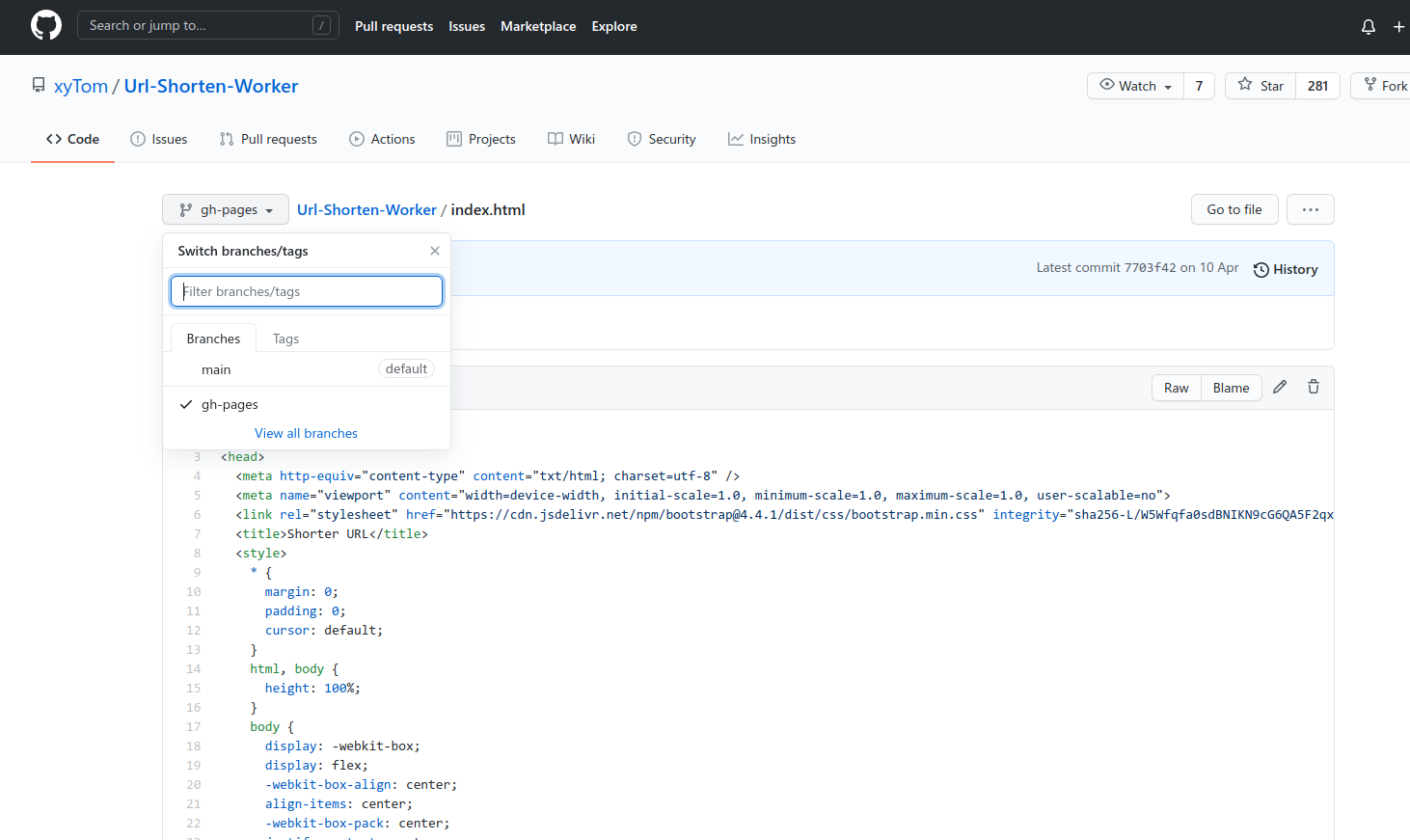The height and width of the screenshot is (840, 1410).
Task: Click View all branches link
Action: point(306,433)
